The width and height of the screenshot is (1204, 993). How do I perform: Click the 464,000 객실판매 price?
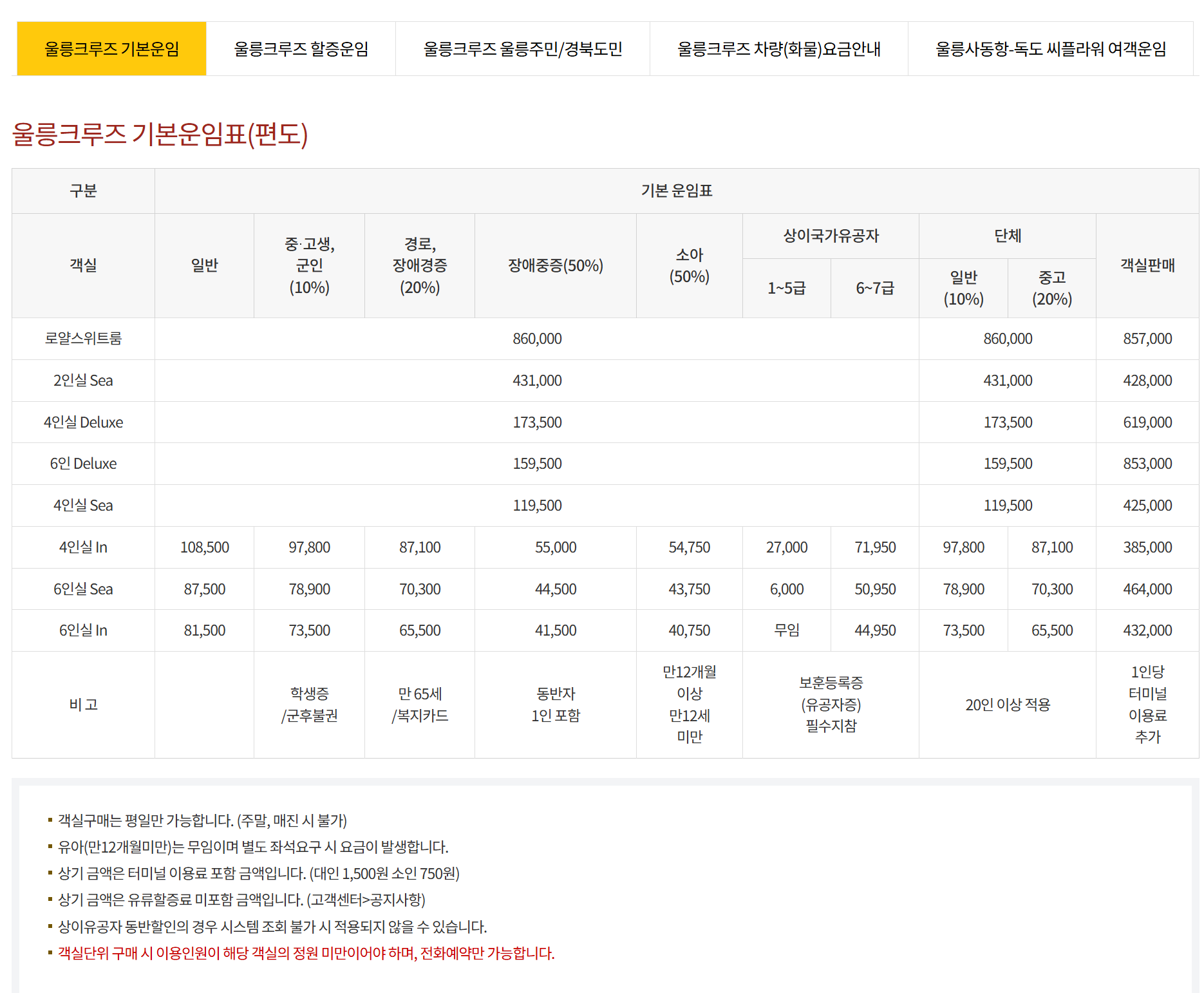1147,589
